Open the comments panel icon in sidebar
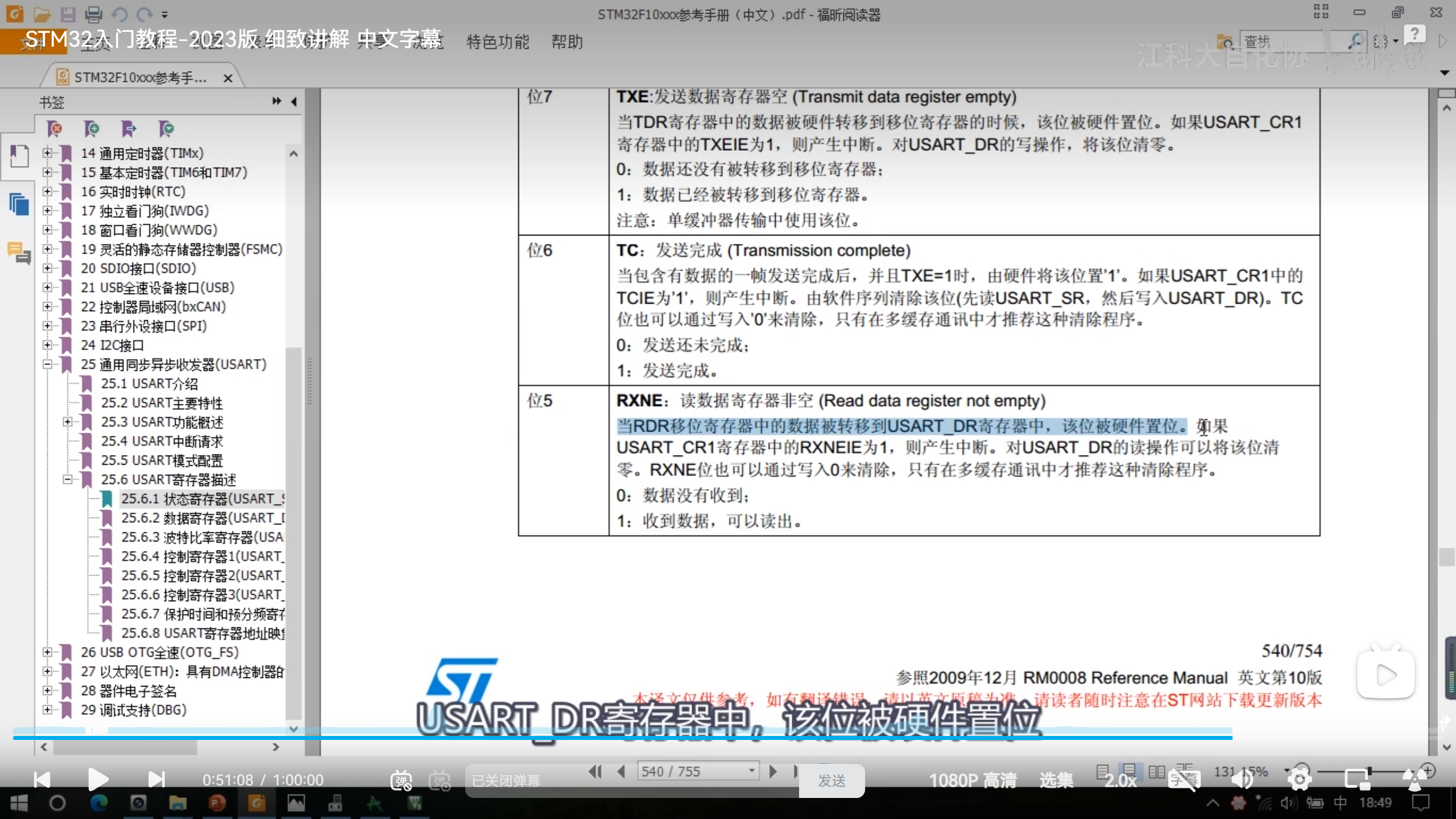This screenshot has width=1456, height=819. coord(19,253)
